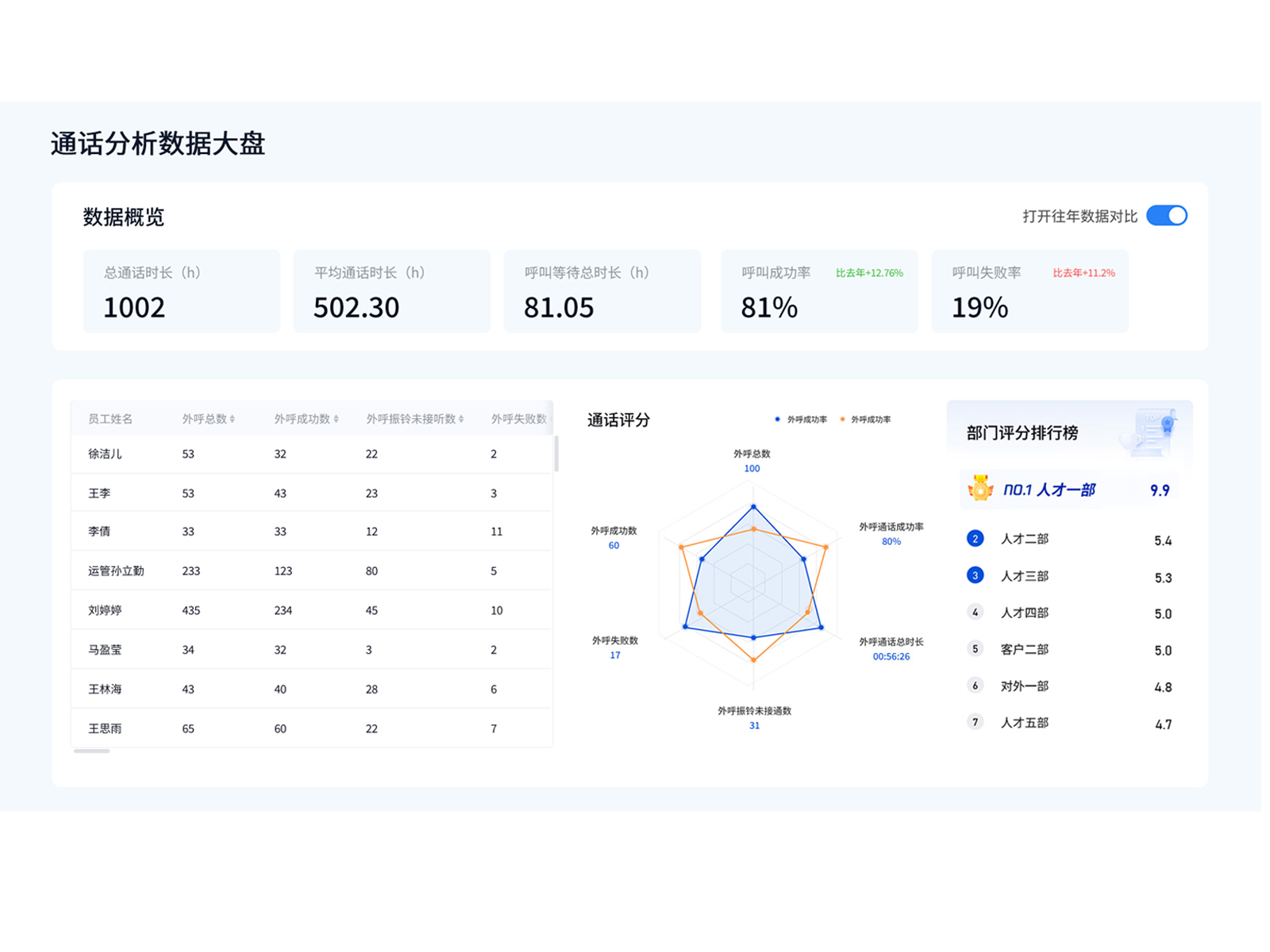
Task: Select the 呼叫等待总时长 (h) card
Action: tap(602, 291)
